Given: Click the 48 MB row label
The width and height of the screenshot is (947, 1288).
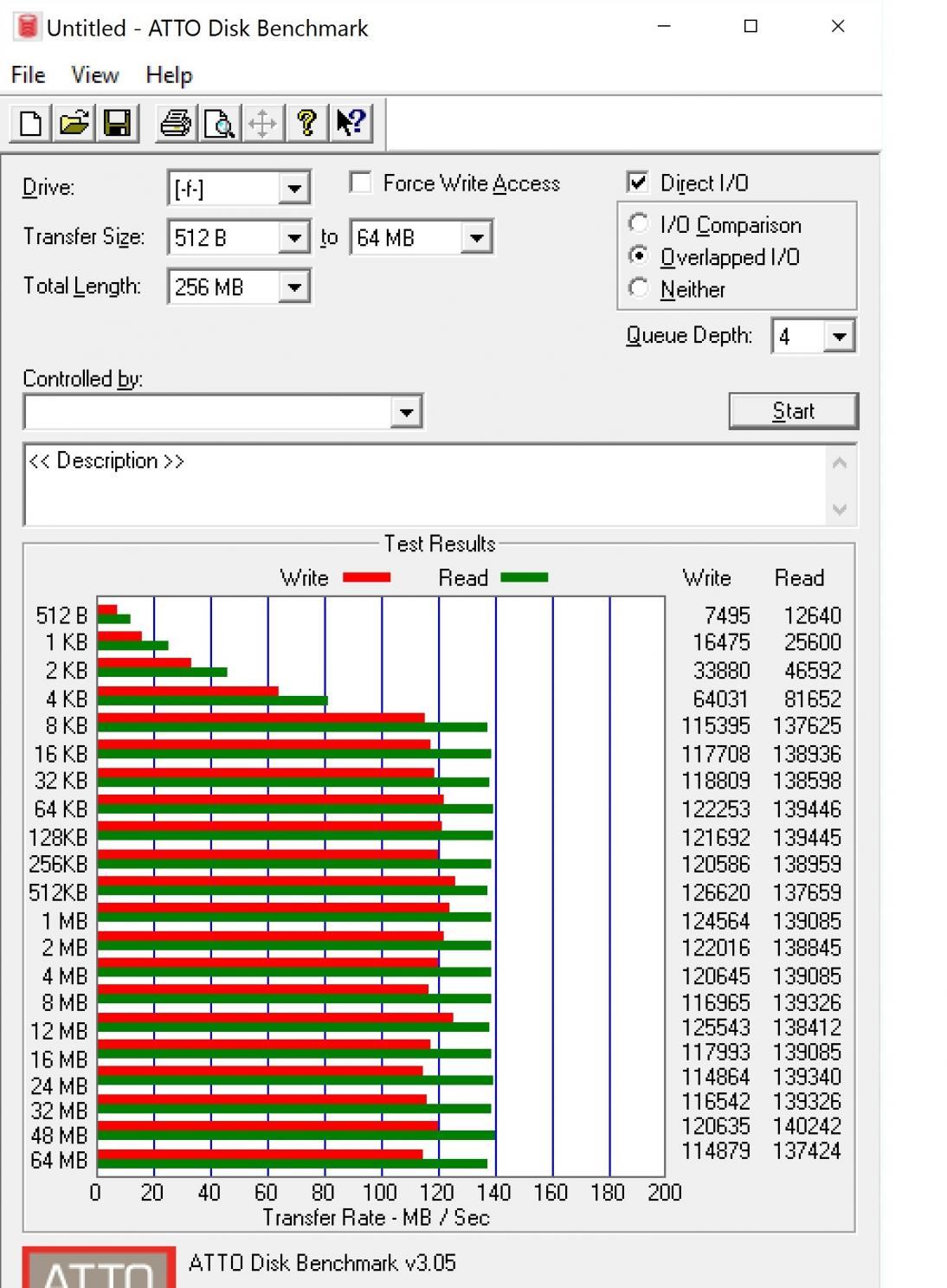Looking at the screenshot, I should [59, 1136].
